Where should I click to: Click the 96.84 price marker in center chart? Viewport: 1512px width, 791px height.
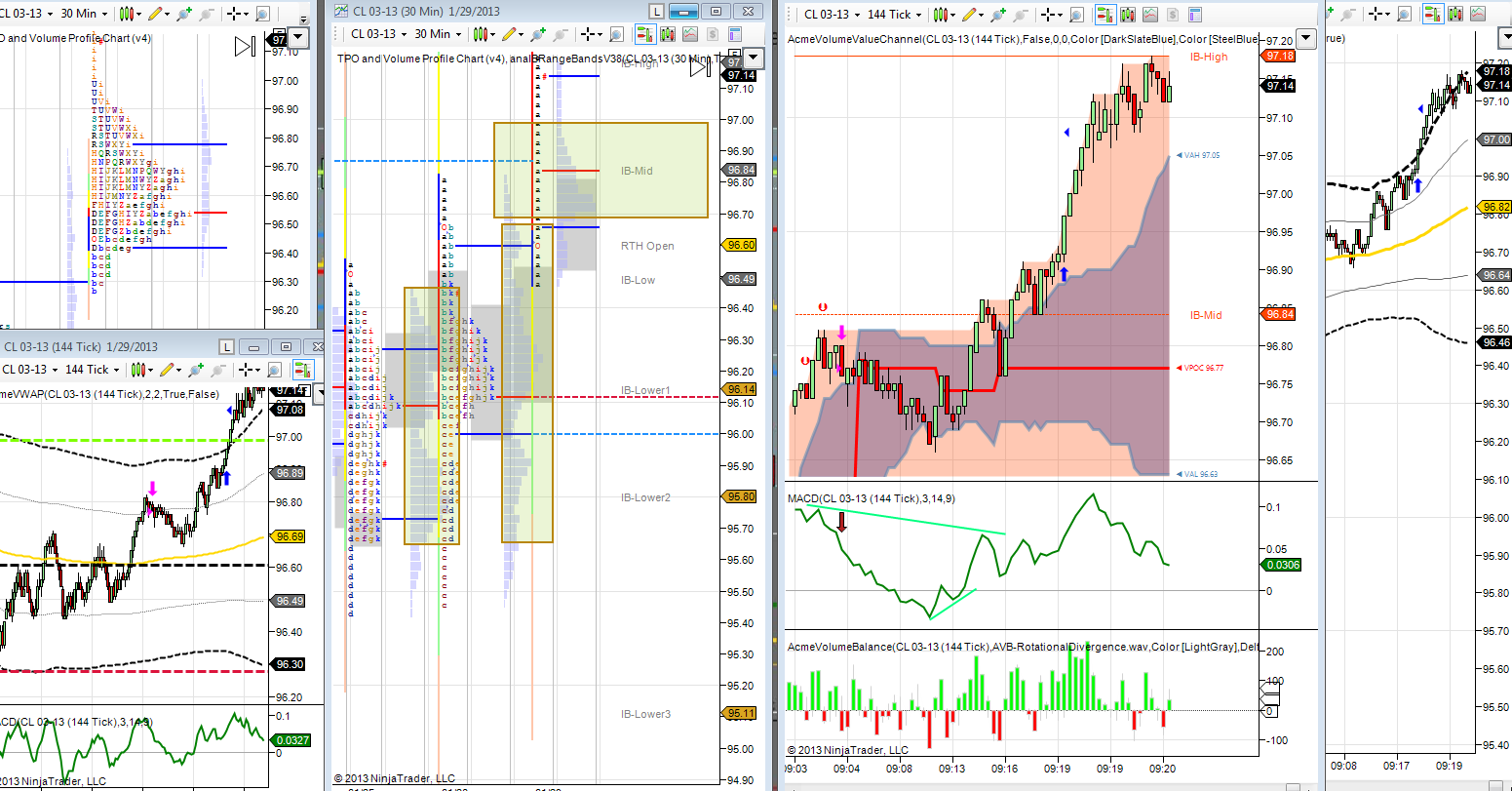[x=741, y=170]
